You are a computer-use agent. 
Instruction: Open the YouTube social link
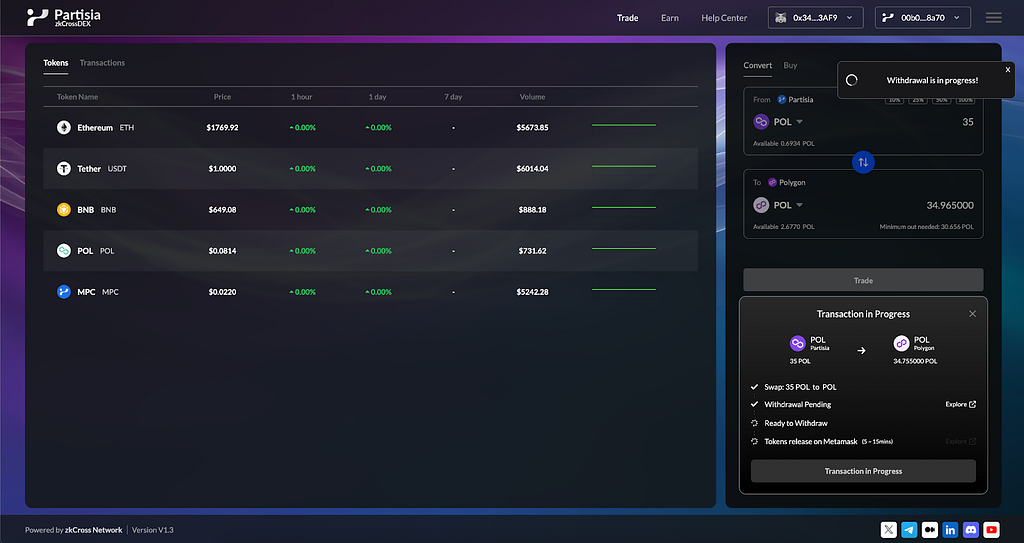pyautogui.click(x=991, y=530)
